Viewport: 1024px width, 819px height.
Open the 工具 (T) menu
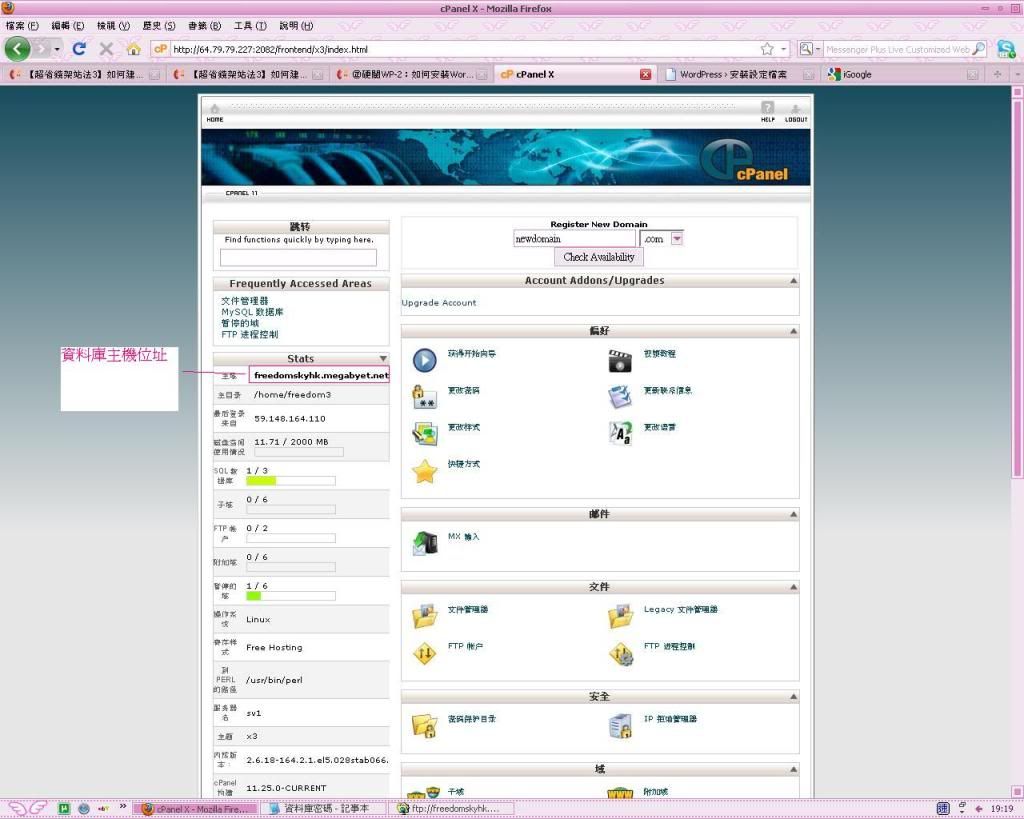[250, 25]
